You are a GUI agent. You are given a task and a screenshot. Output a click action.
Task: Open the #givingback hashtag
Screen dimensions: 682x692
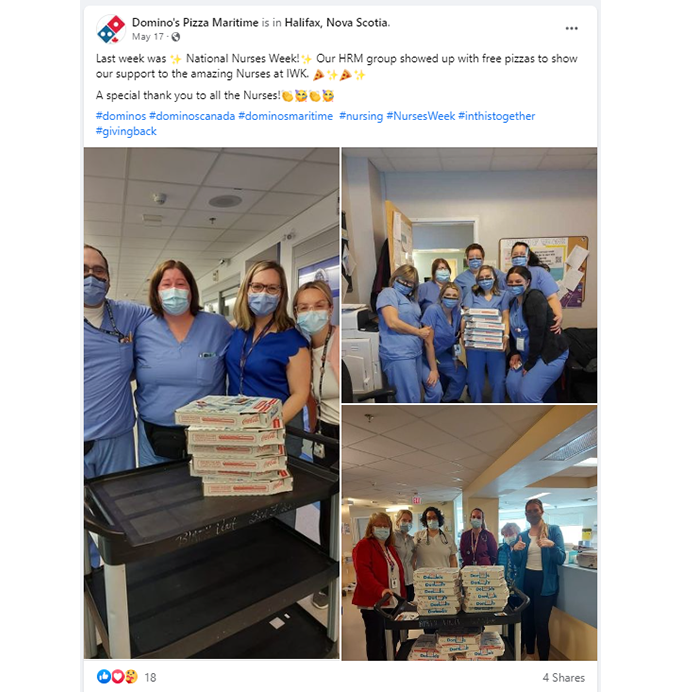pyautogui.click(x=126, y=132)
